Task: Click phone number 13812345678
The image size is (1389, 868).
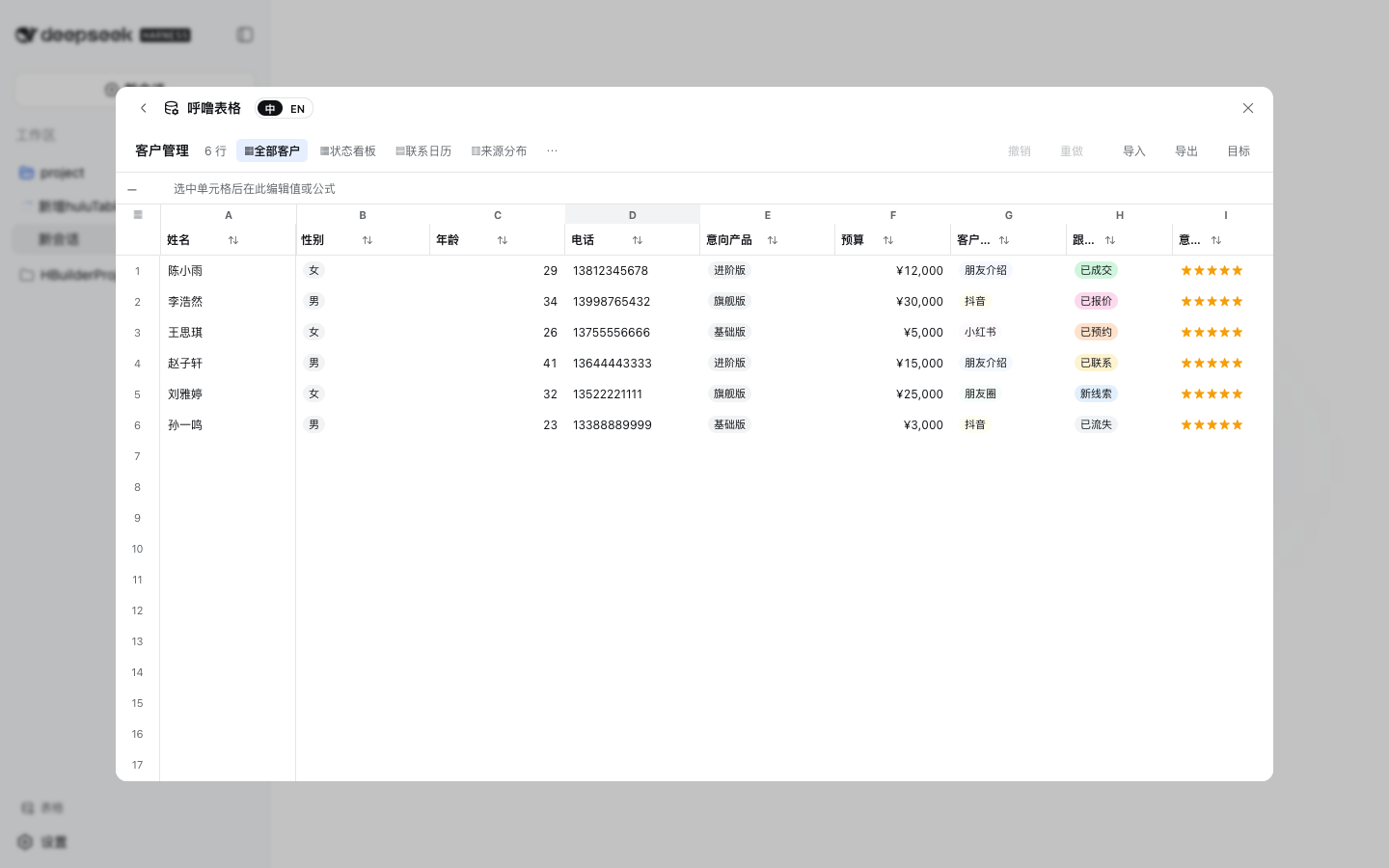Action: tap(611, 271)
